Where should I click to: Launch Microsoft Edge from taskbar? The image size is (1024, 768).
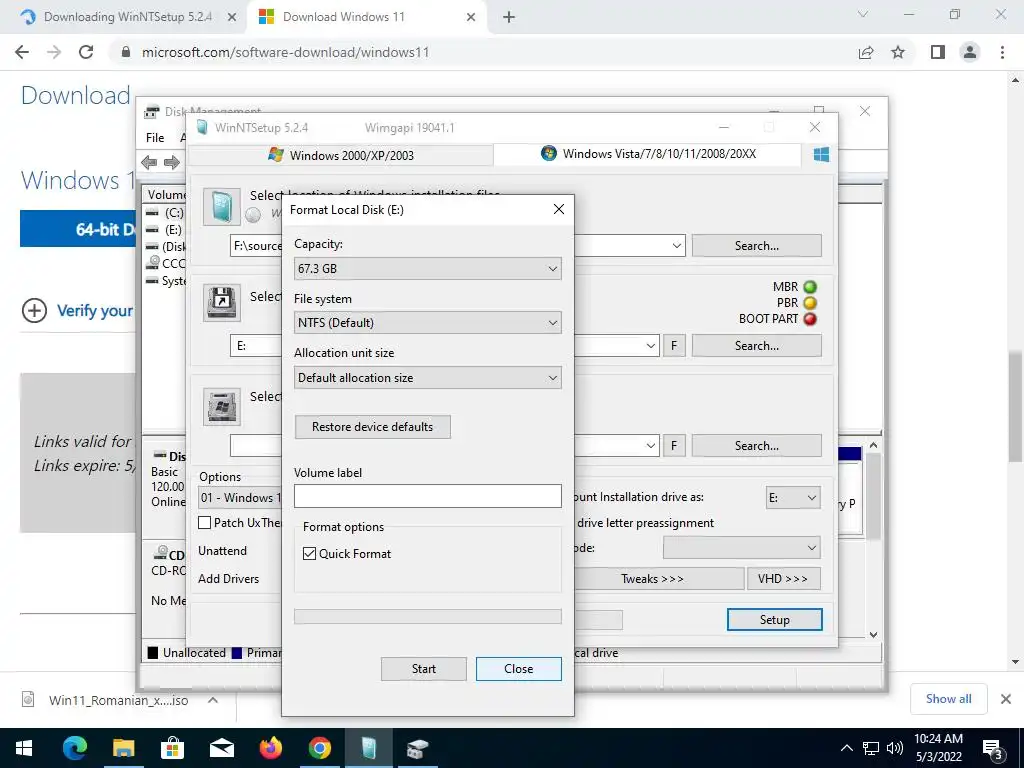pyautogui.click(x=74, y=748)
